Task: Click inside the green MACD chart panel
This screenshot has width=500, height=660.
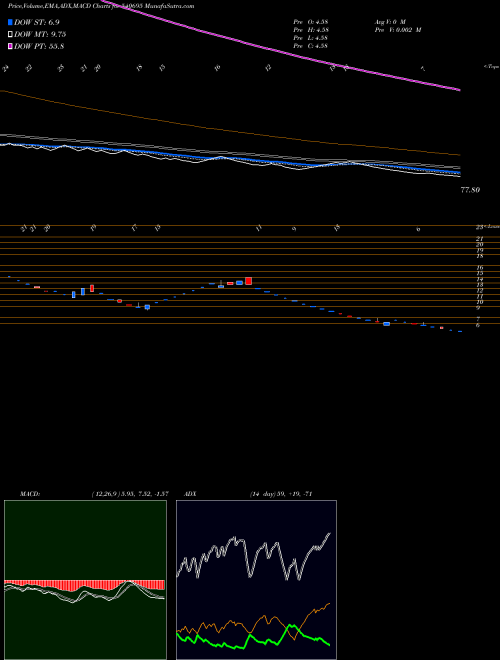Action: tap(85, 580)
